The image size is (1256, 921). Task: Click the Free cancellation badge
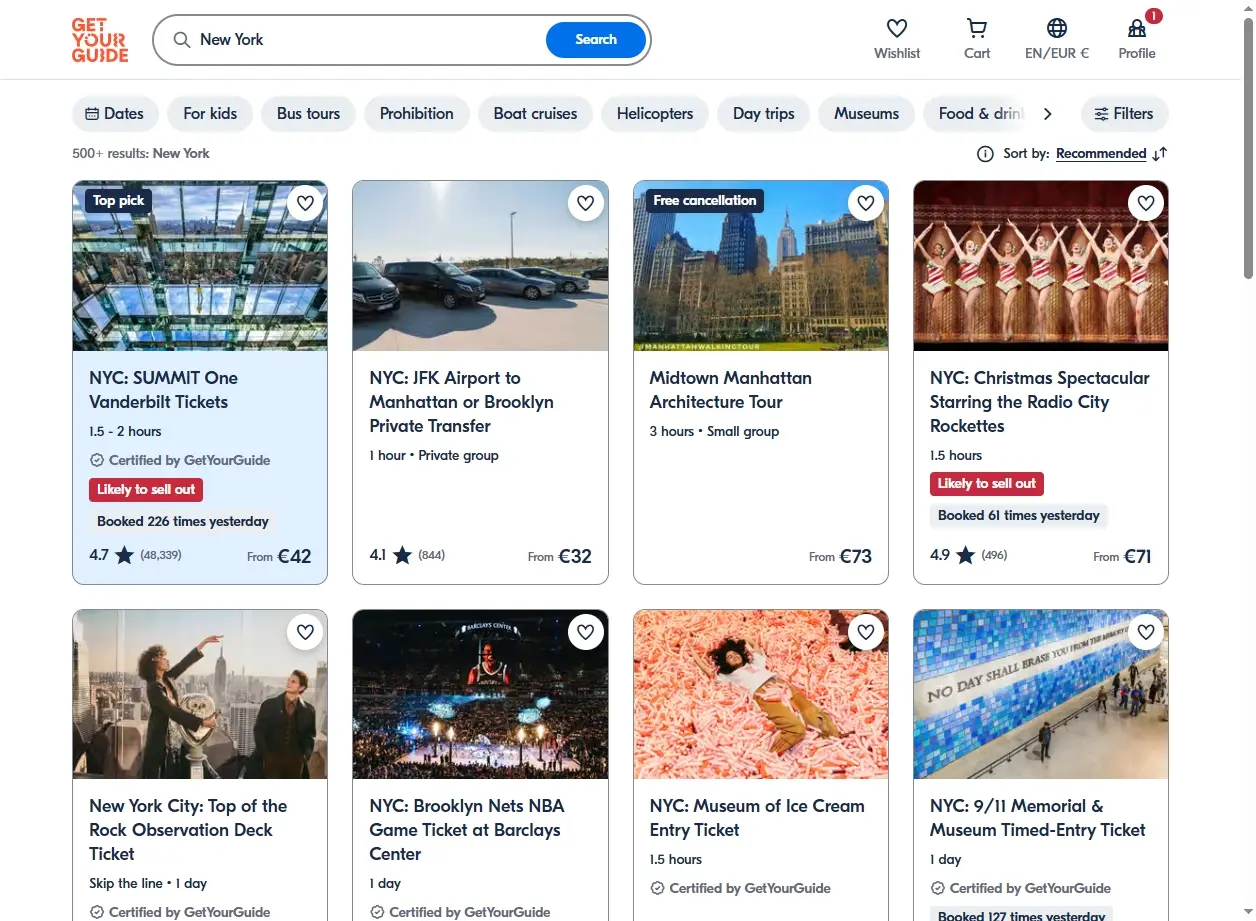(705, 201)
